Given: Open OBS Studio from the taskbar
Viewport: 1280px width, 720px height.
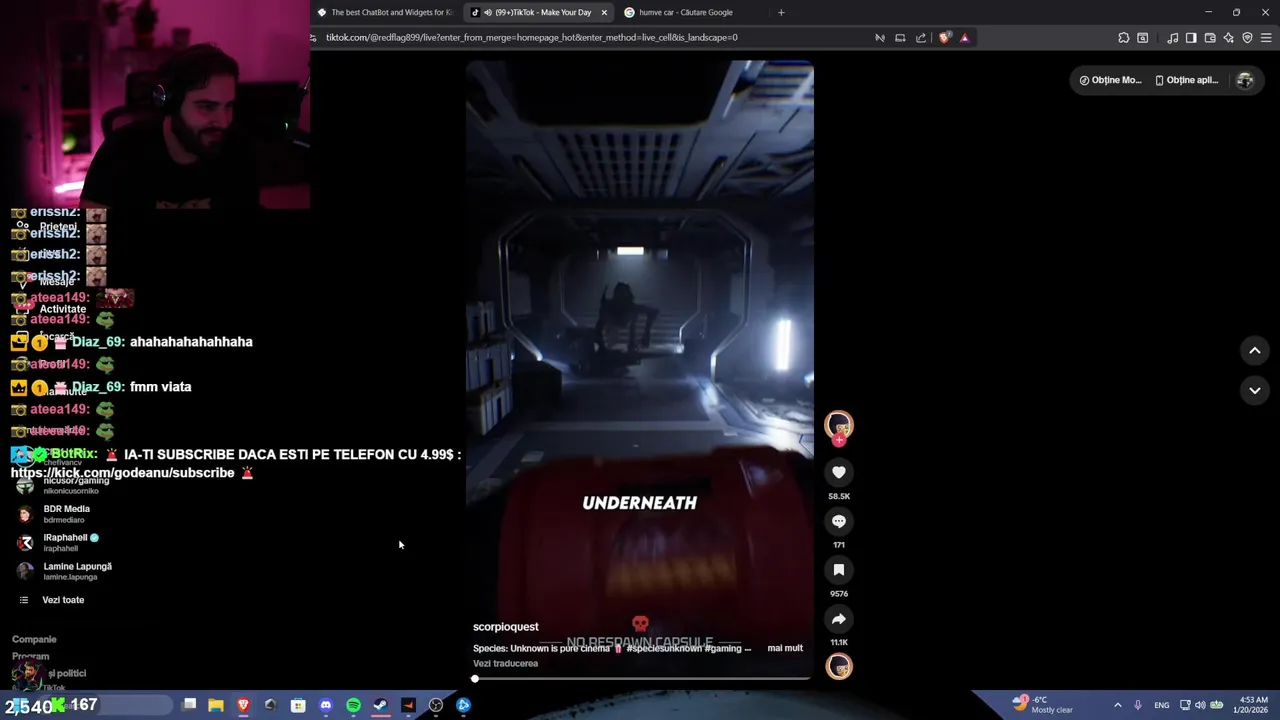Looking at the screenshot, I should click(436, 705).
